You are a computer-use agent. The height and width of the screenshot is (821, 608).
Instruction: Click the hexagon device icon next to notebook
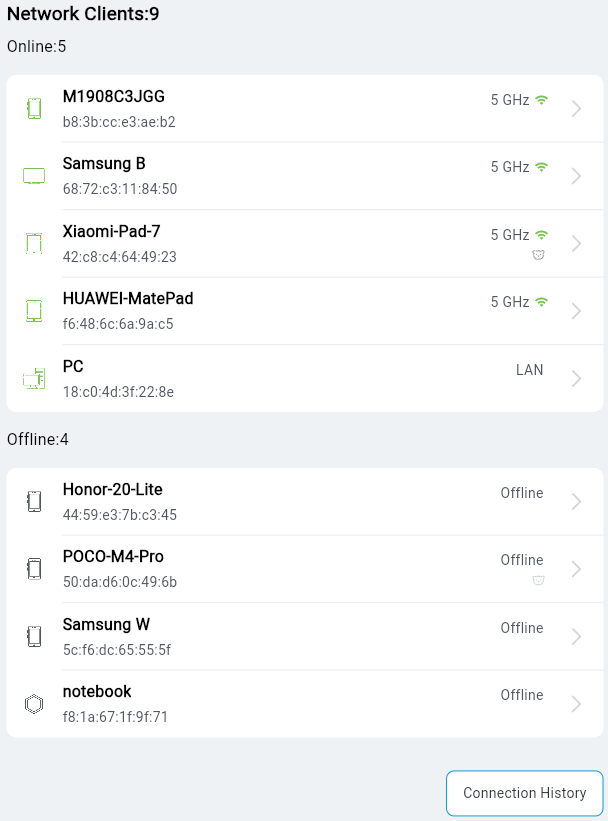[x=34, y=703]
